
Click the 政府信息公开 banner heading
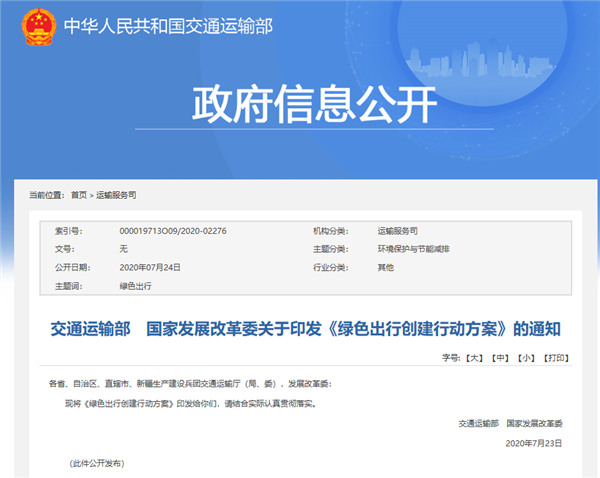click(x=314, y=104)
